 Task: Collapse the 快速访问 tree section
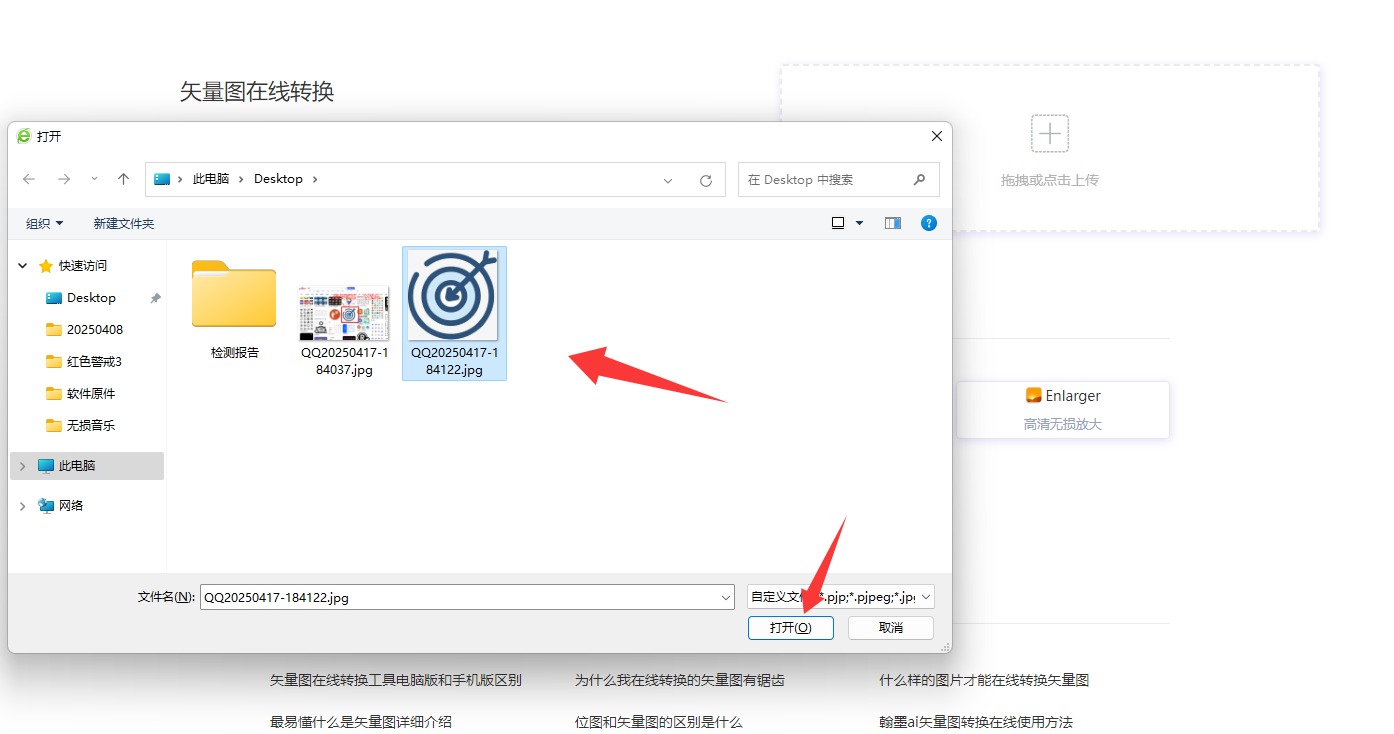pyautogui.click(x=23, y=266)
